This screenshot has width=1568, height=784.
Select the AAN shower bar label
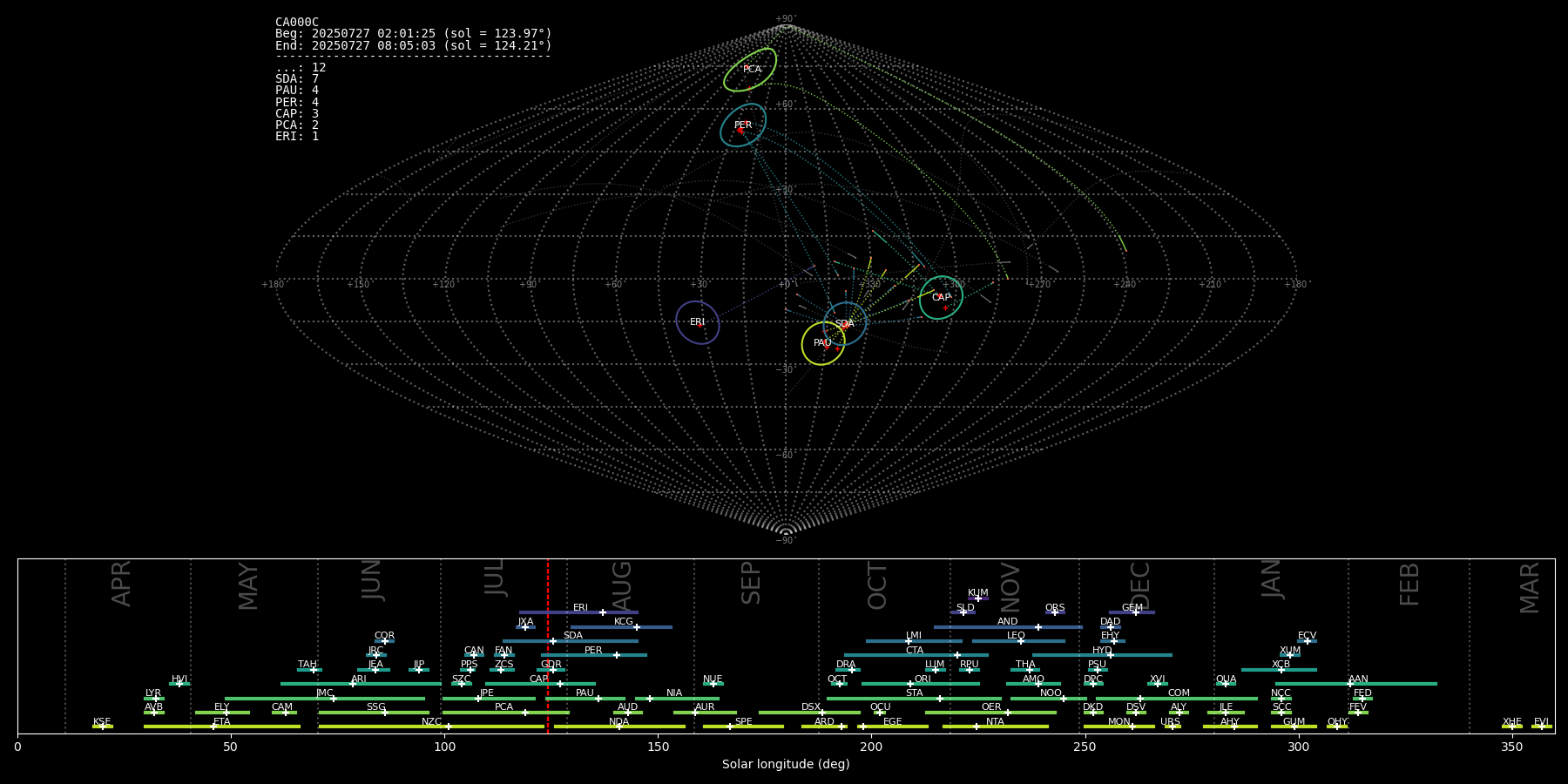point(1358,679)
